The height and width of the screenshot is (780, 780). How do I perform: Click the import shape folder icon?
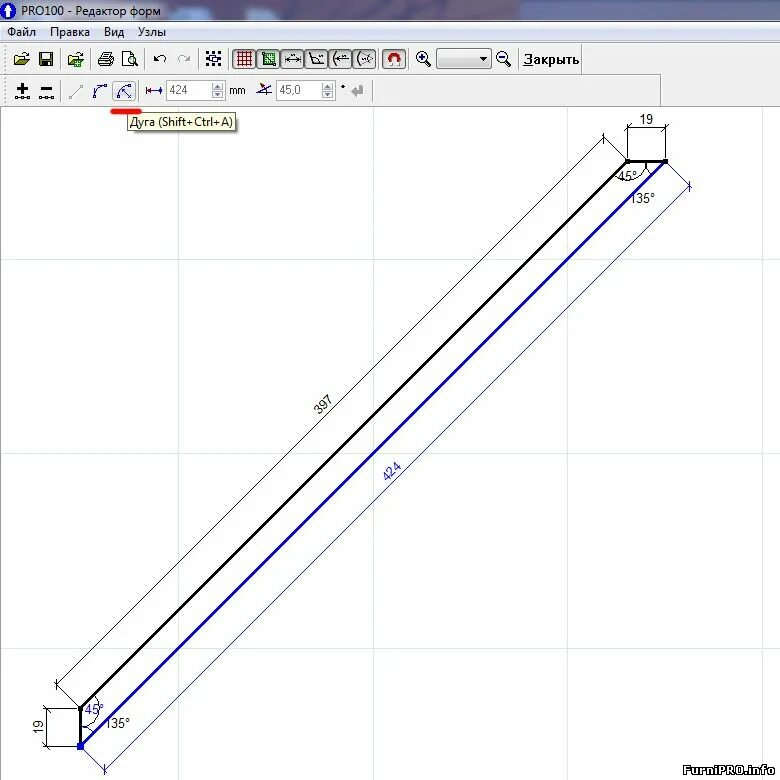[76, 59]
